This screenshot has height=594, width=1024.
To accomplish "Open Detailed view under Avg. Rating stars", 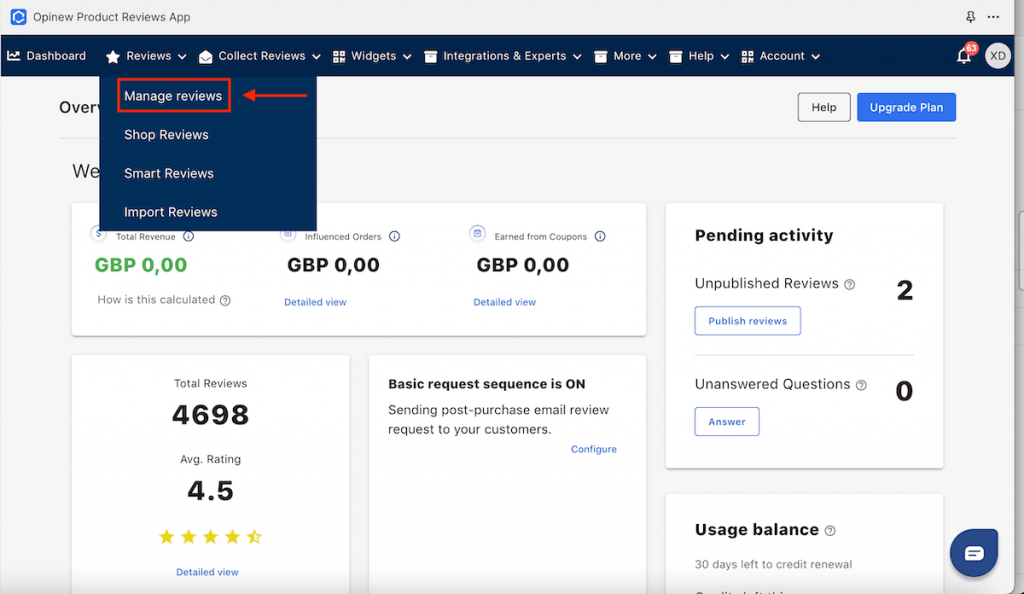I will 207,572.
